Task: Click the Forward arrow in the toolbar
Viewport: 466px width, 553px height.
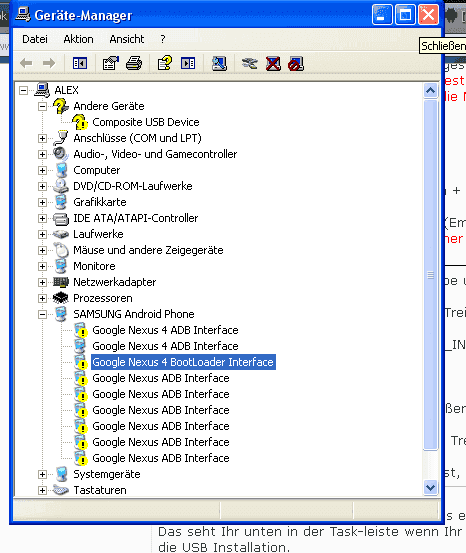Action: coord(49,63)
